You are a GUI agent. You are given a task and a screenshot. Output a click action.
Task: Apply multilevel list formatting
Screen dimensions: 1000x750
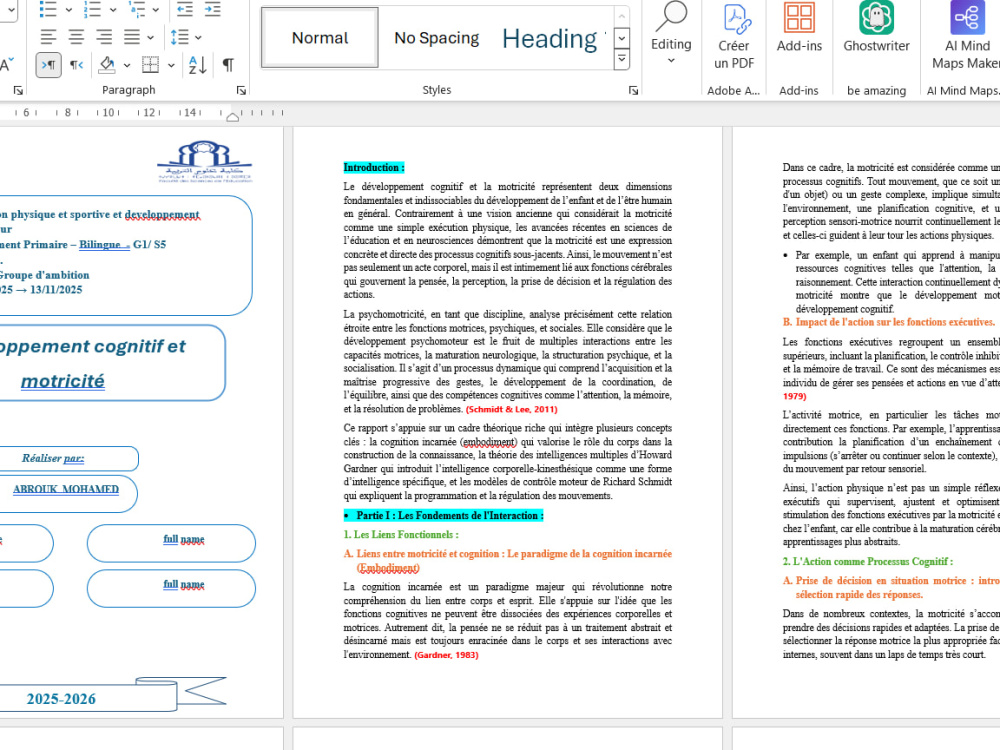coord(136,9)
